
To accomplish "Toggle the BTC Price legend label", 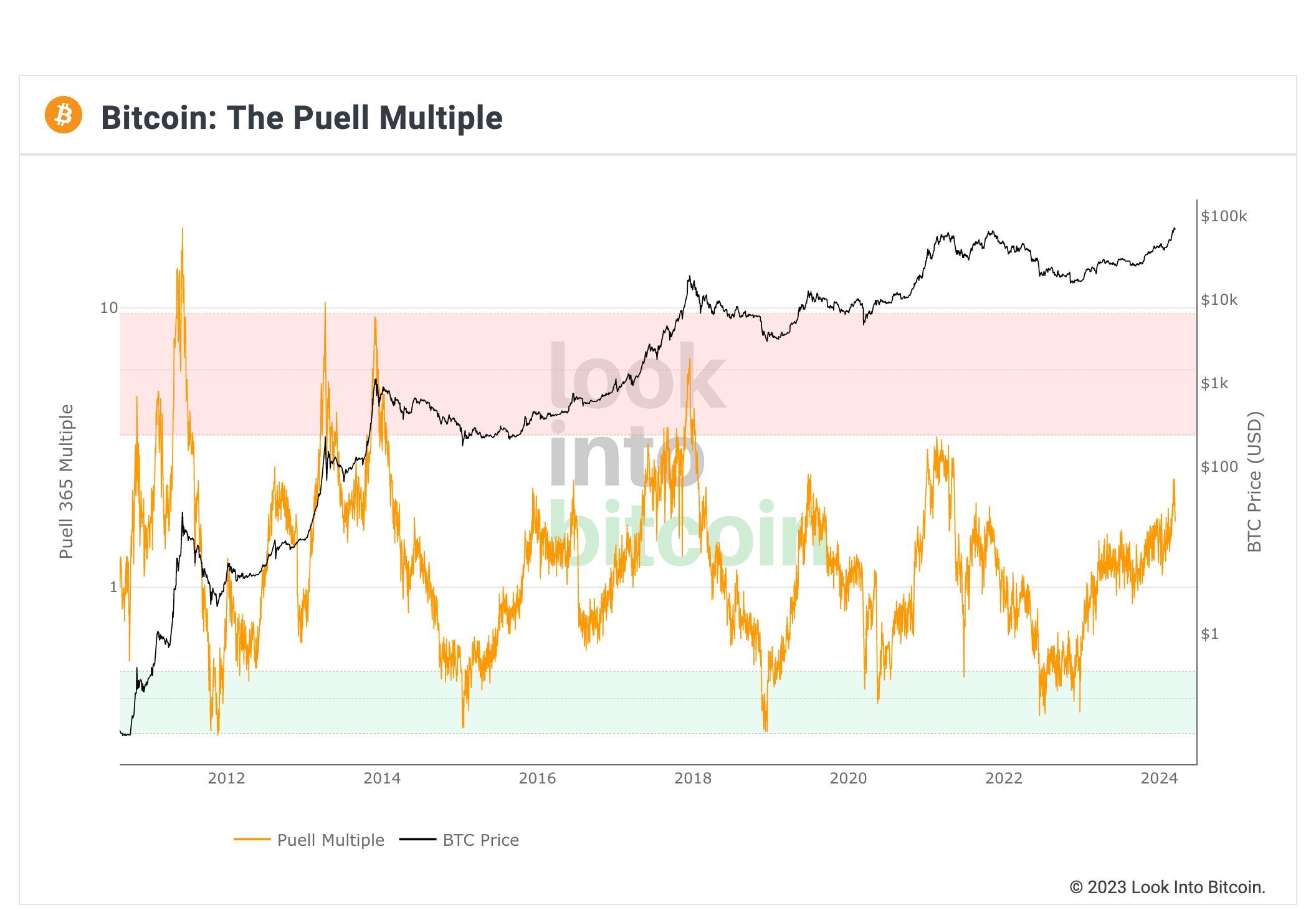I will [x=480, y=840].
